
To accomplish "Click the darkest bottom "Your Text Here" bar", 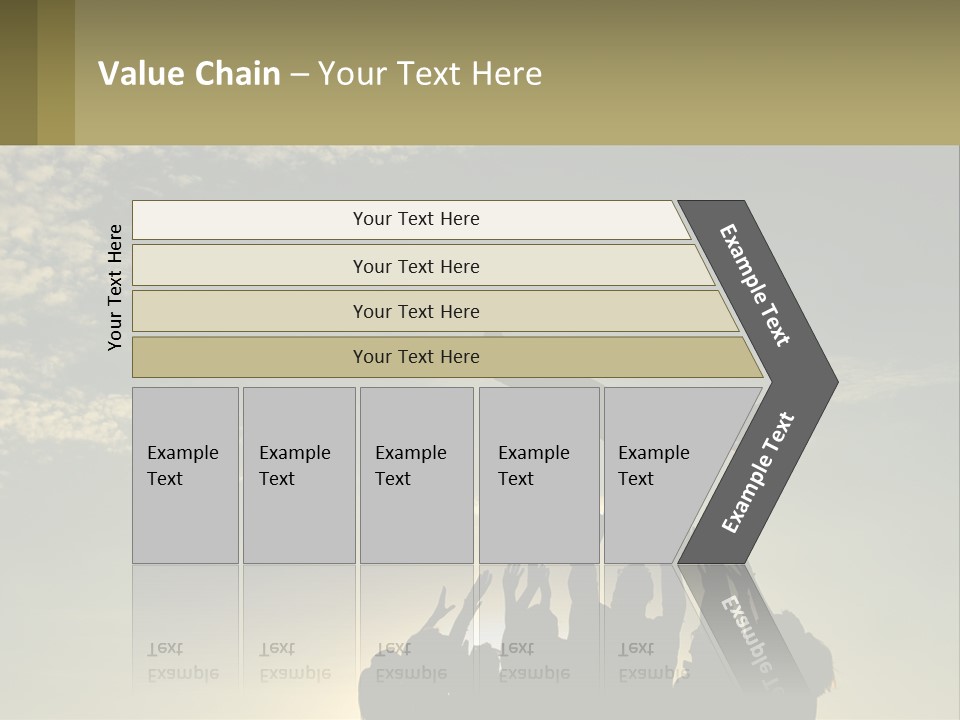I will point(416,357).
